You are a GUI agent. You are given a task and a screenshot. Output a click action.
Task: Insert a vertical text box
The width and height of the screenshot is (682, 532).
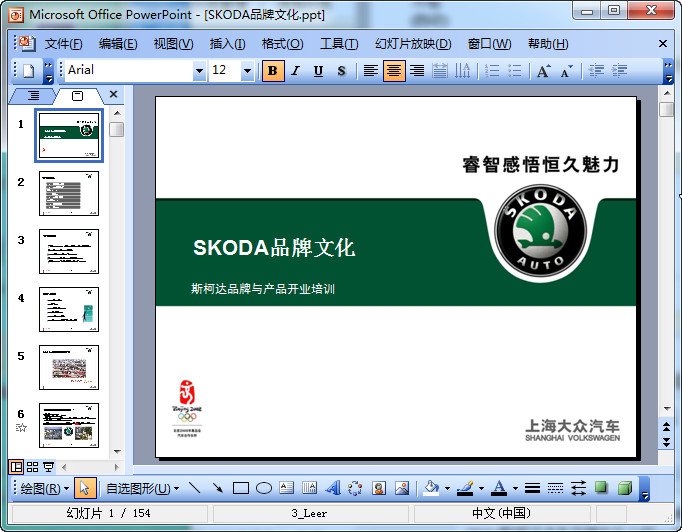[309, 488]
